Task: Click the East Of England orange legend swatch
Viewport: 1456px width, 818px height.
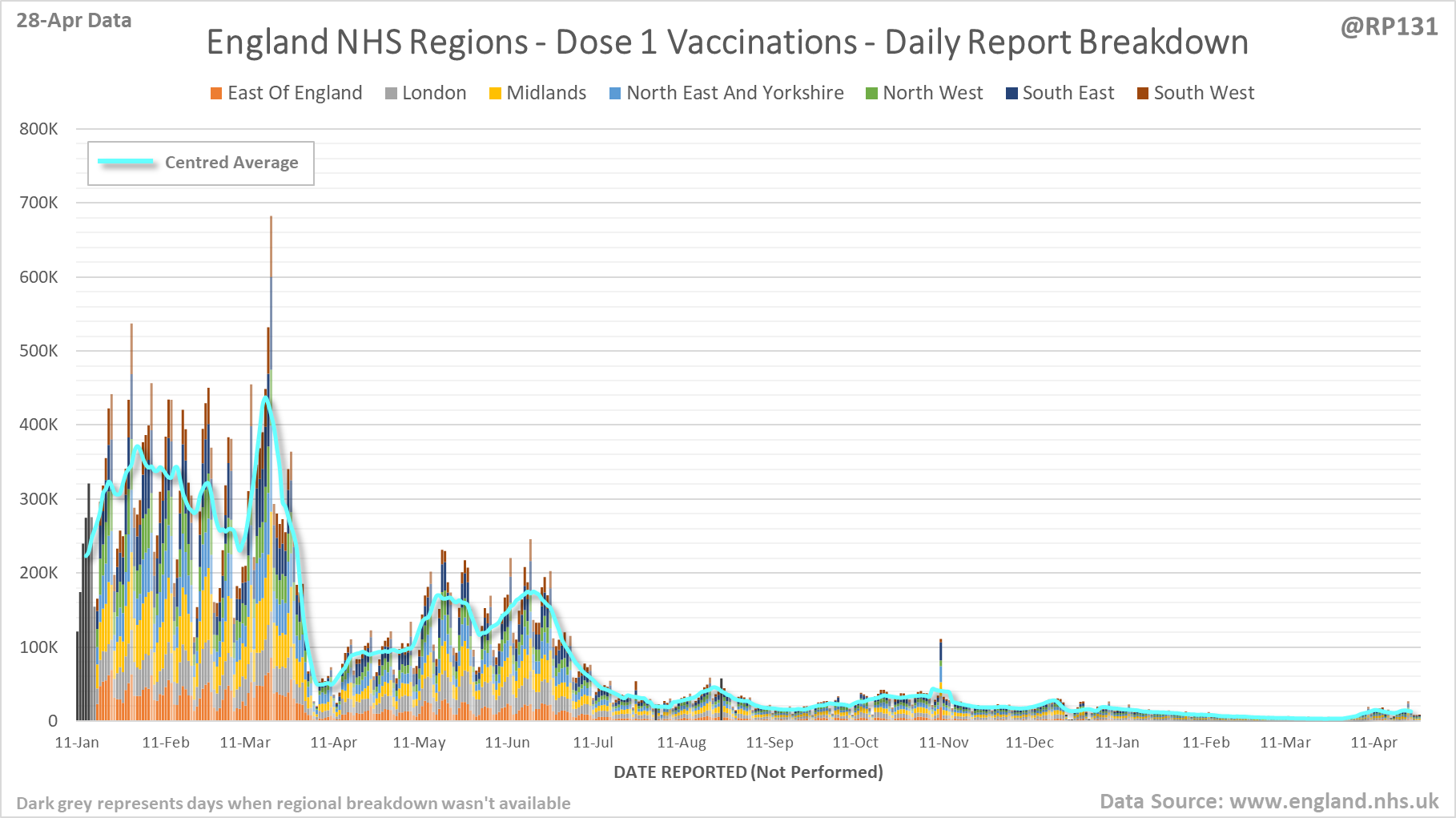Action: (216, 94)
